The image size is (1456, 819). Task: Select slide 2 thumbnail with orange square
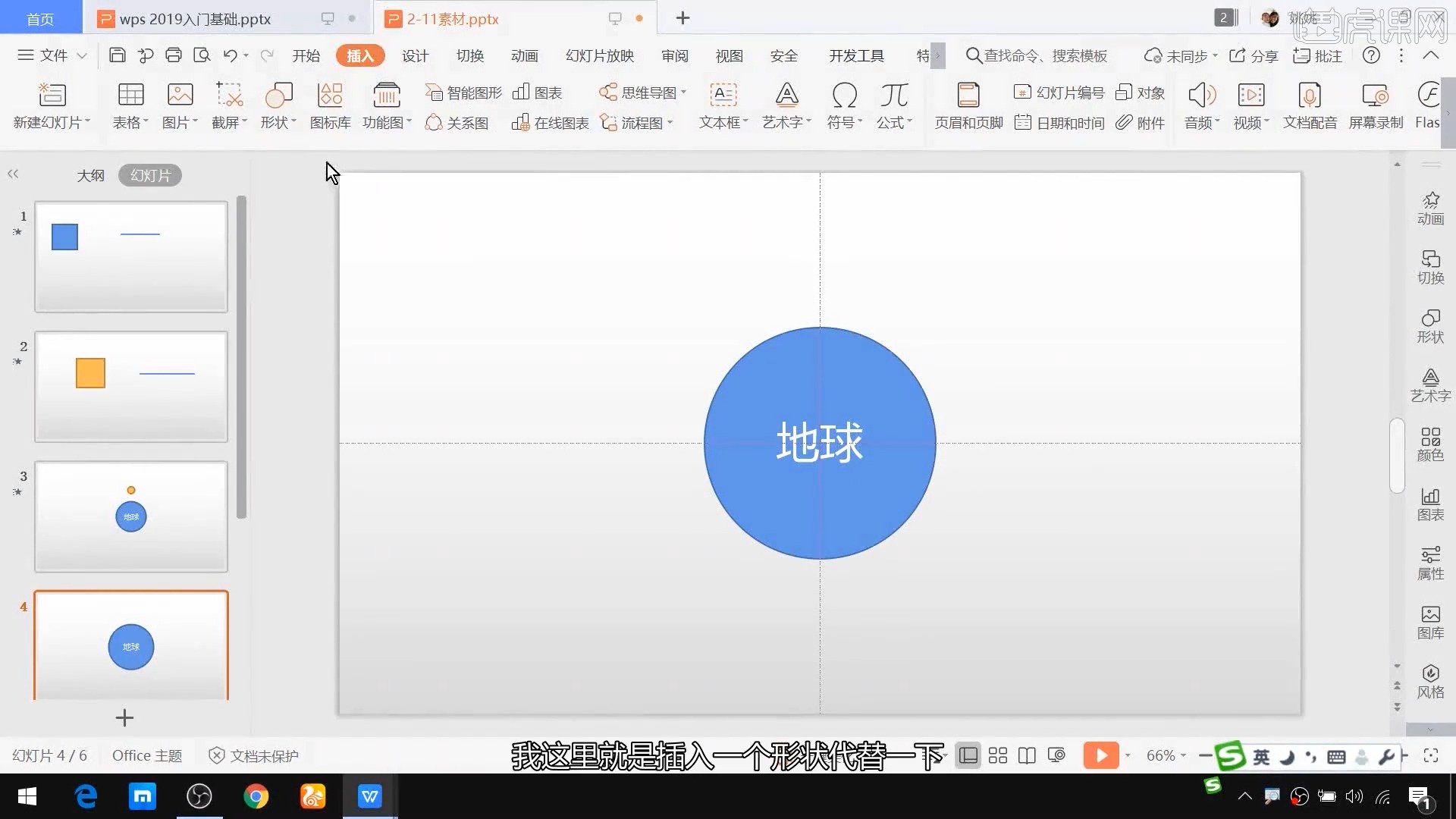(130, 387)
